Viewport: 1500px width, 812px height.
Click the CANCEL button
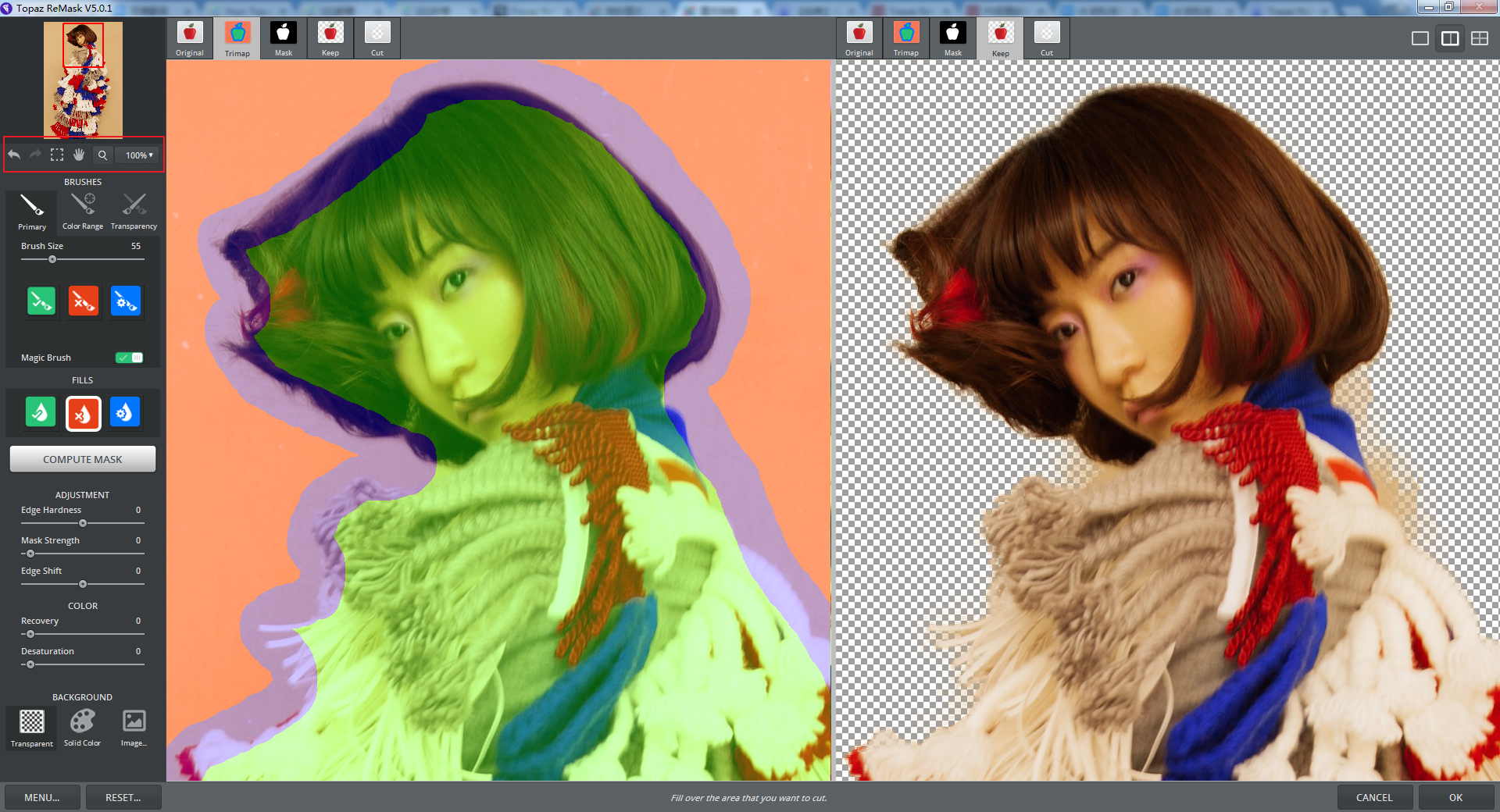pos(1374,797)
